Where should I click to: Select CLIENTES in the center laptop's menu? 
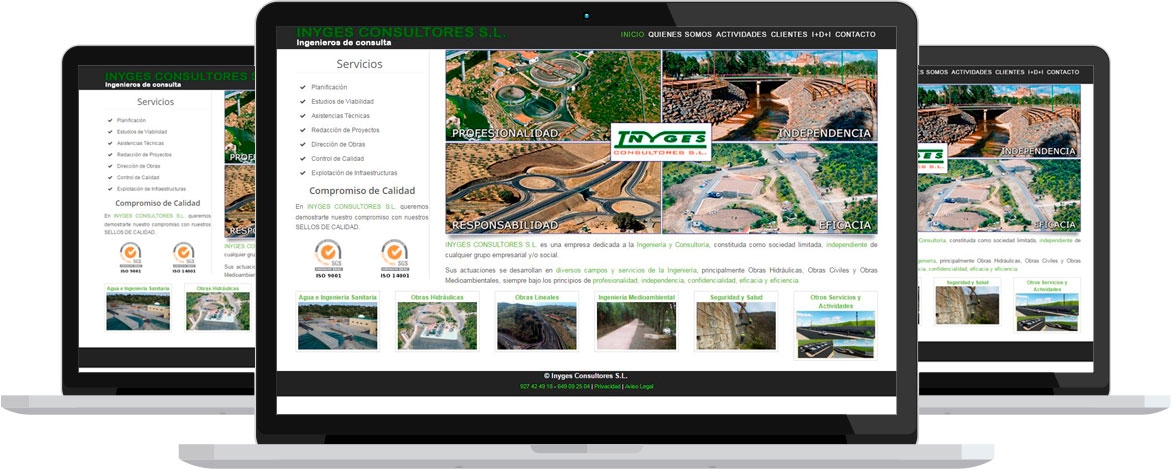click(x=789, y=34)
